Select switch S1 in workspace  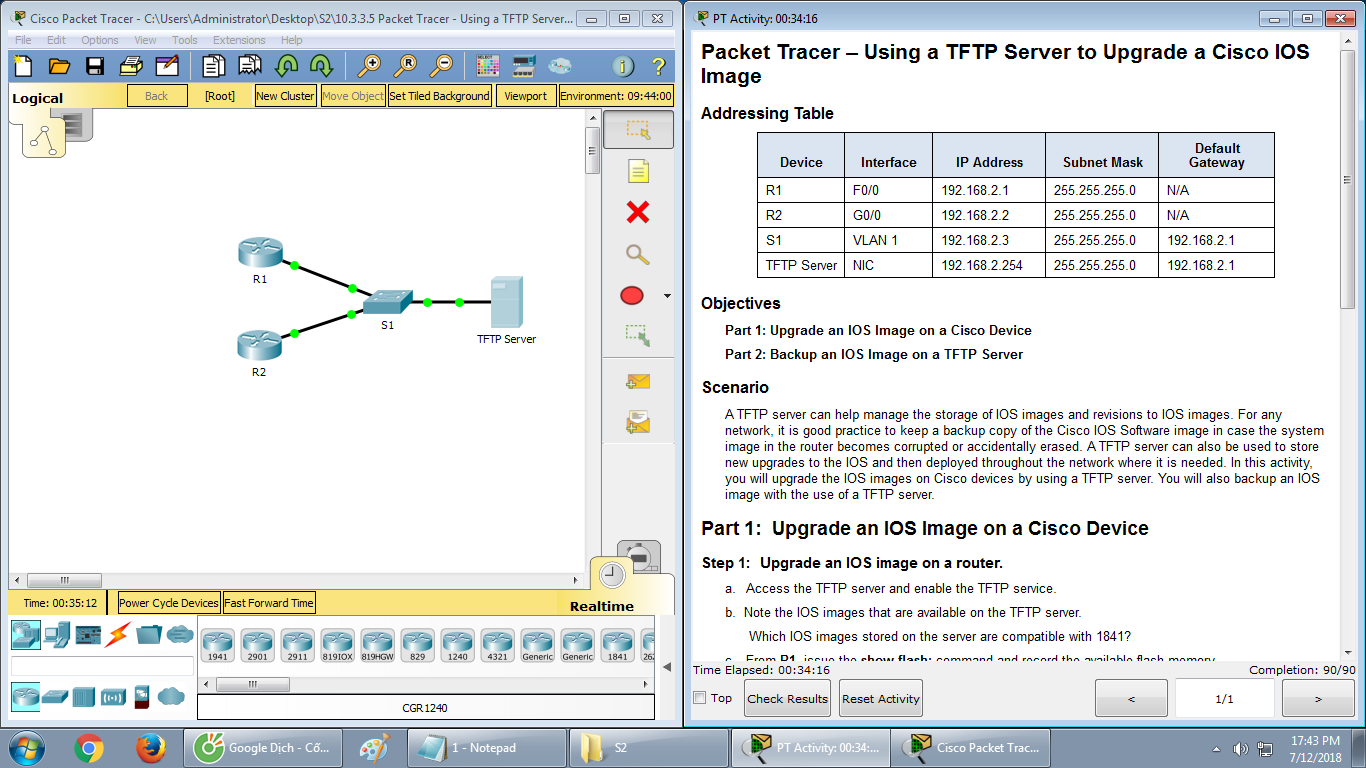(387, 303)
